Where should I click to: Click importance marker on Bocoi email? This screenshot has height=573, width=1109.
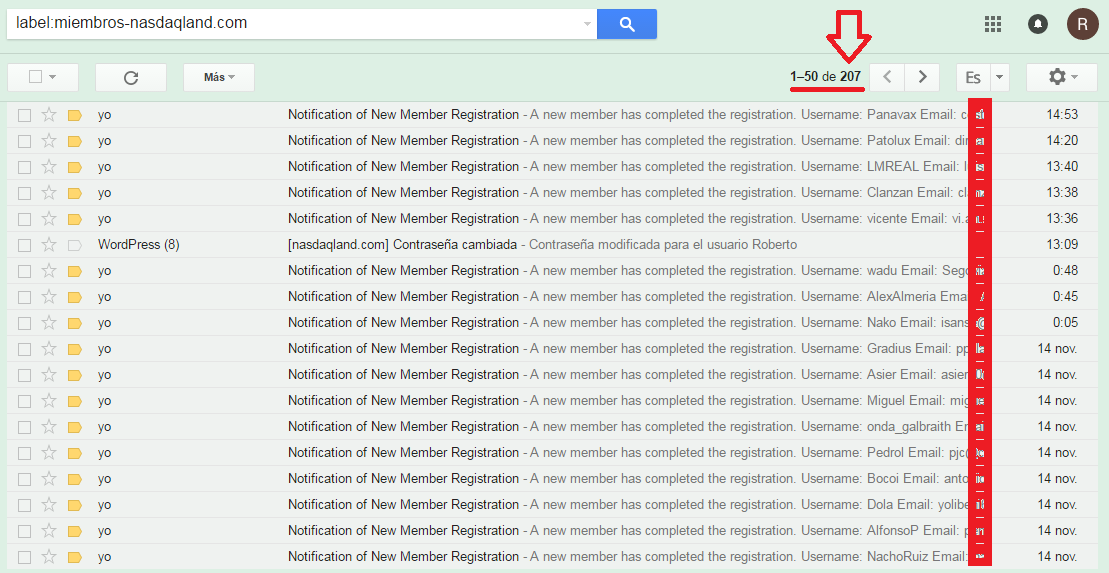(75, 480)
